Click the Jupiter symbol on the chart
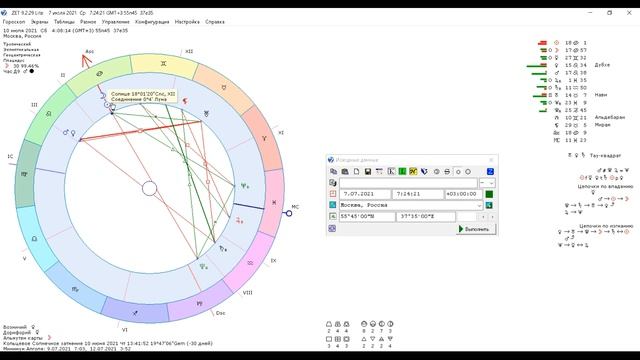640x360 pixels. [239, 220]
